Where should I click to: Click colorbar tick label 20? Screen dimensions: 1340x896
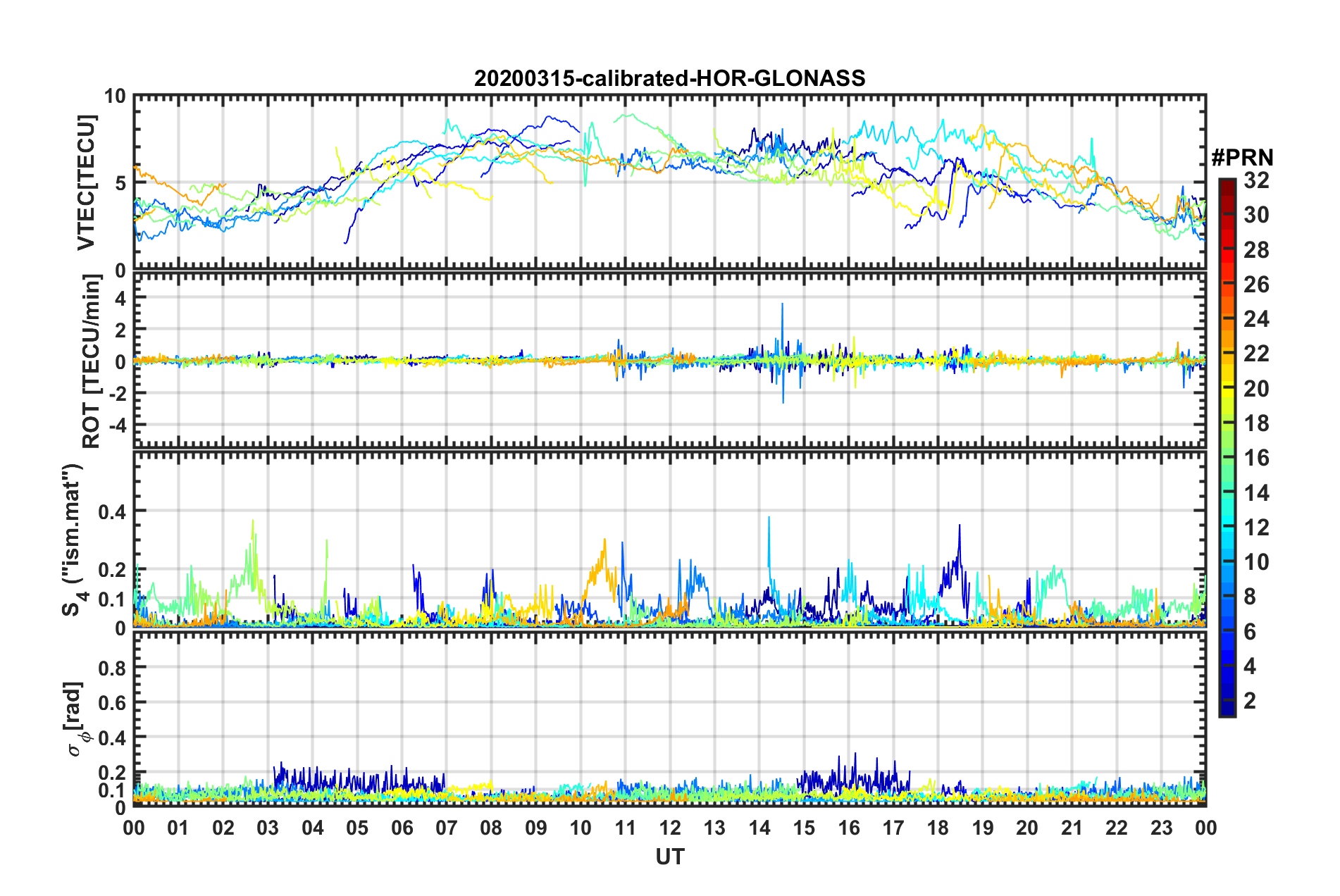(1256, 388)
